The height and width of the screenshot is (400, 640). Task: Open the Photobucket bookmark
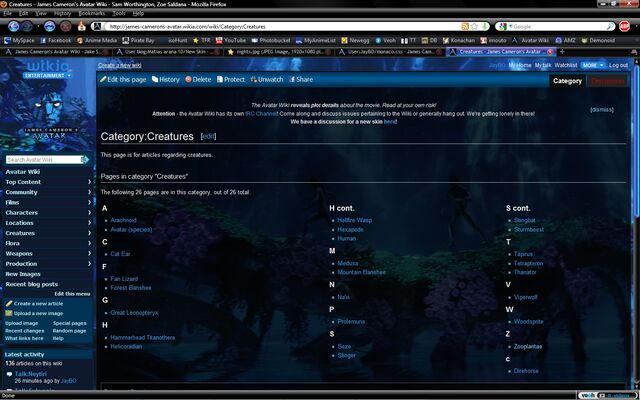click(271, 40)
